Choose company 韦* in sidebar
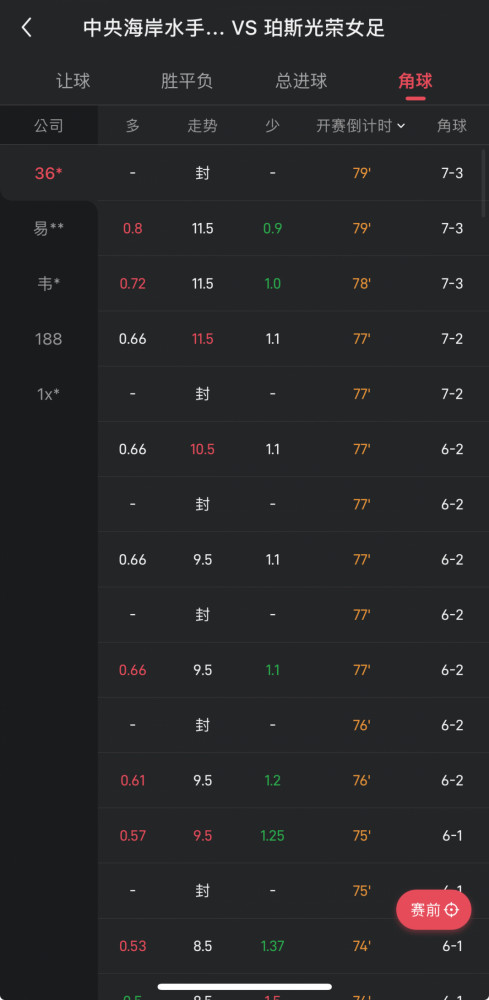Viewport: 489px width, 1000px height. (49, 284)
